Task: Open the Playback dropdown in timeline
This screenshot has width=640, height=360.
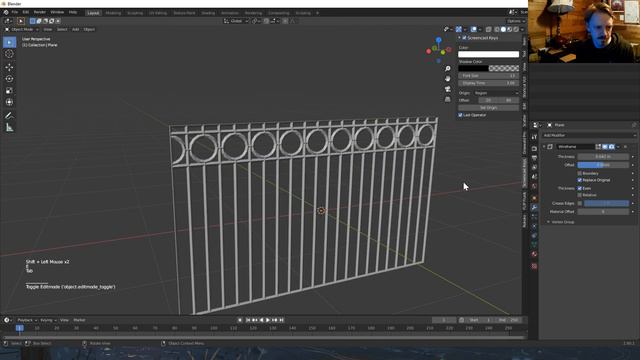Action: [x=27, y=320]
